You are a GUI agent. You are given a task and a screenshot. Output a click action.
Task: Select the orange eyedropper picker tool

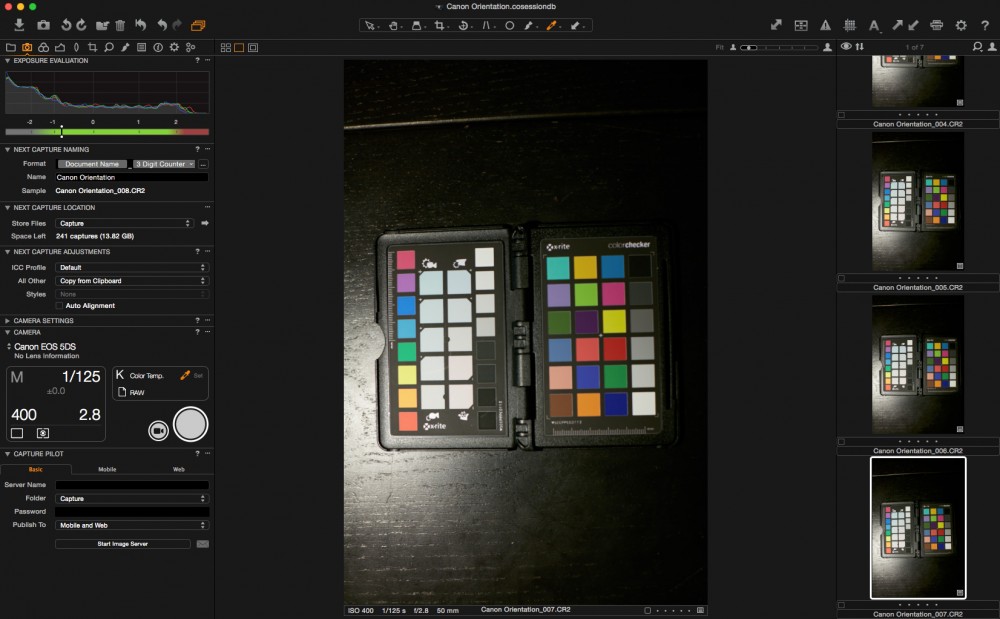551,25
